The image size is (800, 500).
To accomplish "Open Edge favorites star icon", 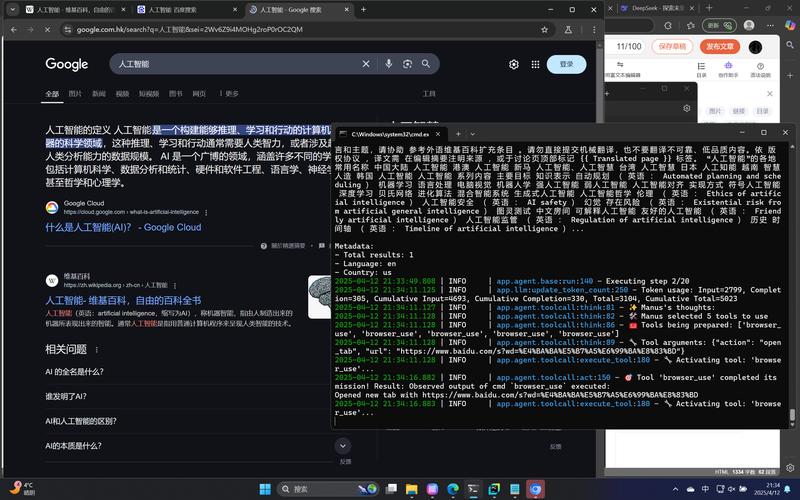I will 690,25.
